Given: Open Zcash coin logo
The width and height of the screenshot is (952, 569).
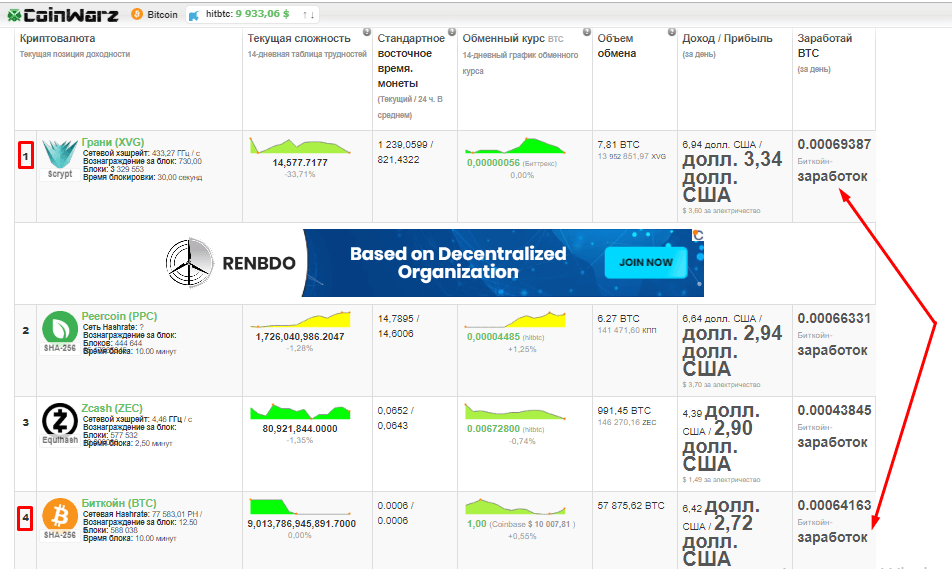Looking at the screenshot, I should click(60, 420).
